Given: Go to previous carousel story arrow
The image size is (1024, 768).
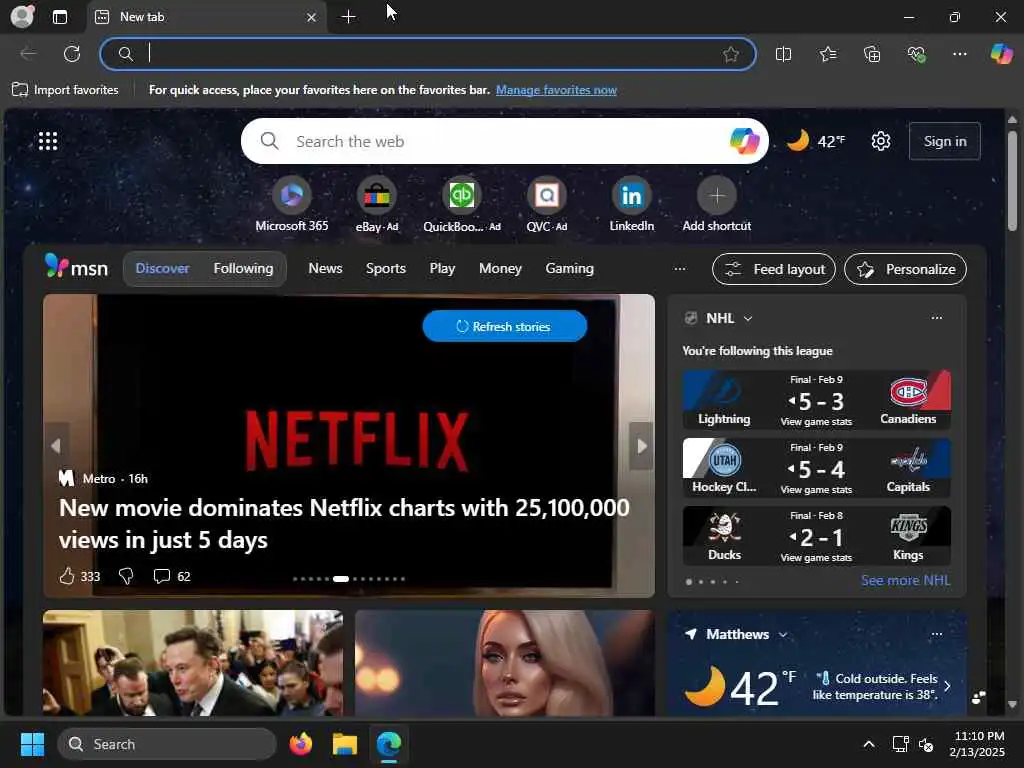Looking at the screenshot, I should click(56, 446).
